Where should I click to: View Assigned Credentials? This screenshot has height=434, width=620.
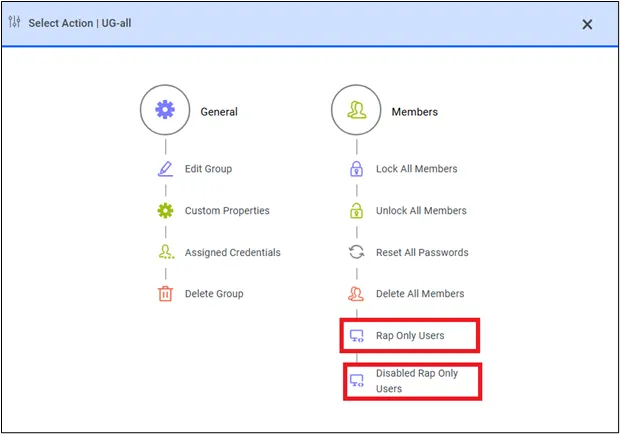pyautogui.click(x=233, y=252)
